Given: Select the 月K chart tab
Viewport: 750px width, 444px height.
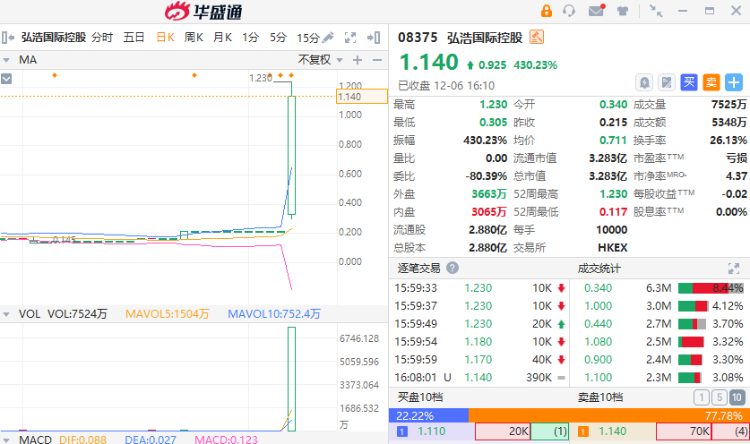Looking at the screenshot, I should [222, 37].
